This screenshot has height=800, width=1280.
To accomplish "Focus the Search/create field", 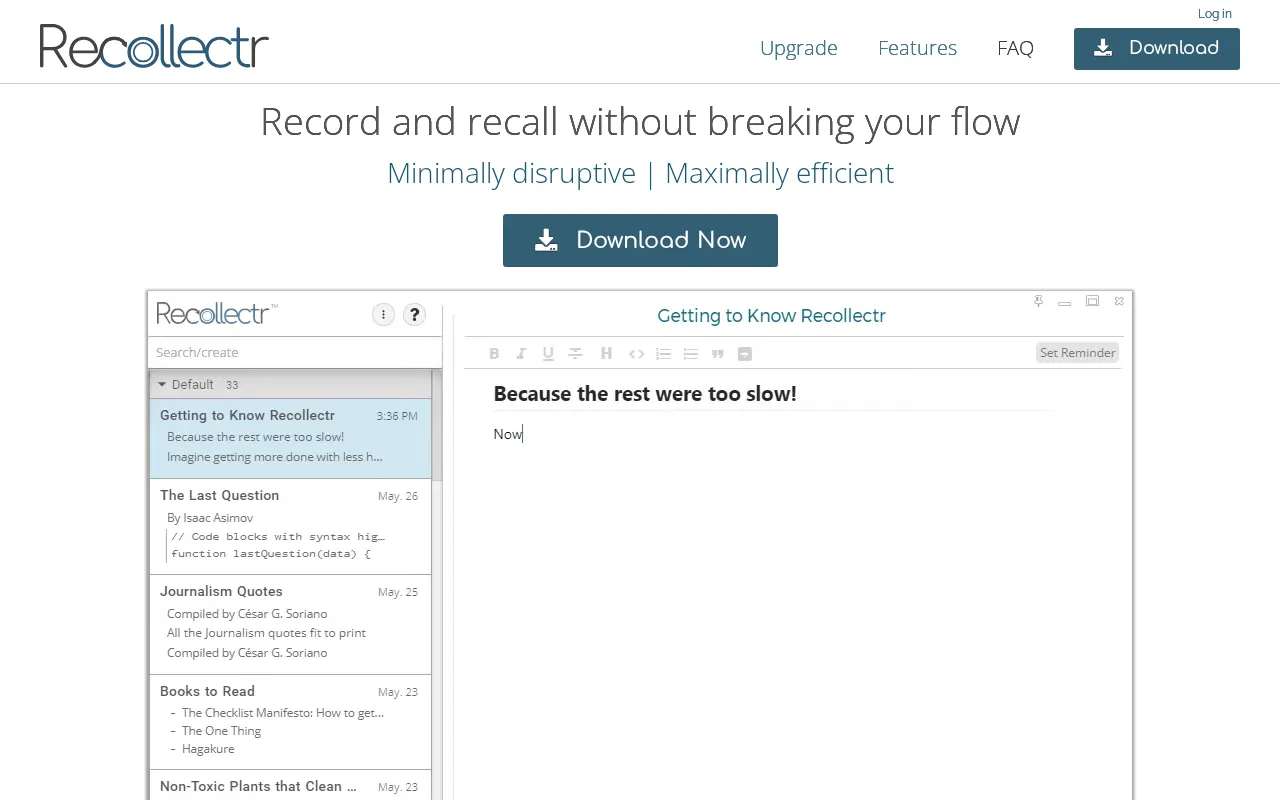I will pos(295,352).
